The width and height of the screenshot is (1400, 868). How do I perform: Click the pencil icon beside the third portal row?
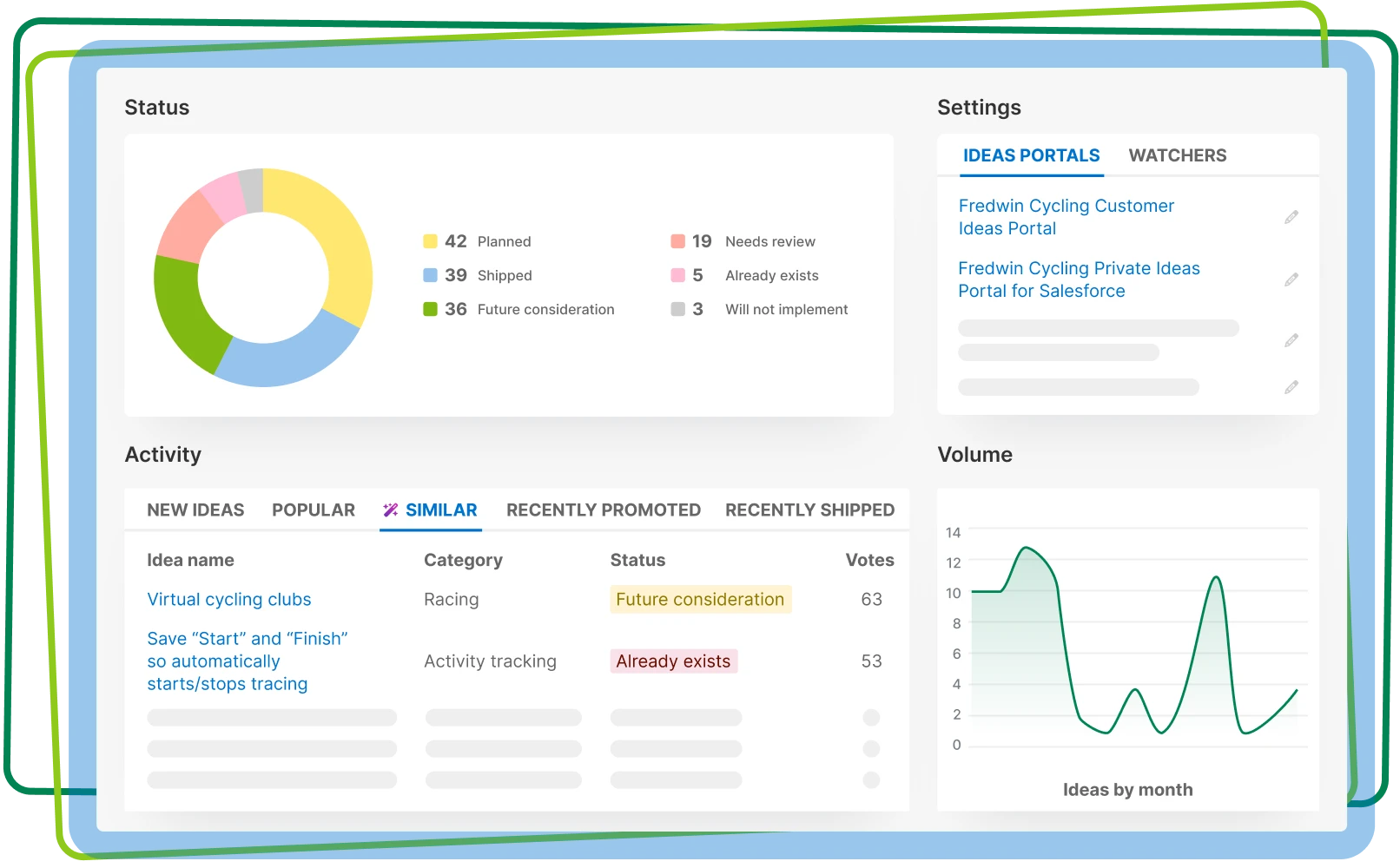coord(1291,339)
